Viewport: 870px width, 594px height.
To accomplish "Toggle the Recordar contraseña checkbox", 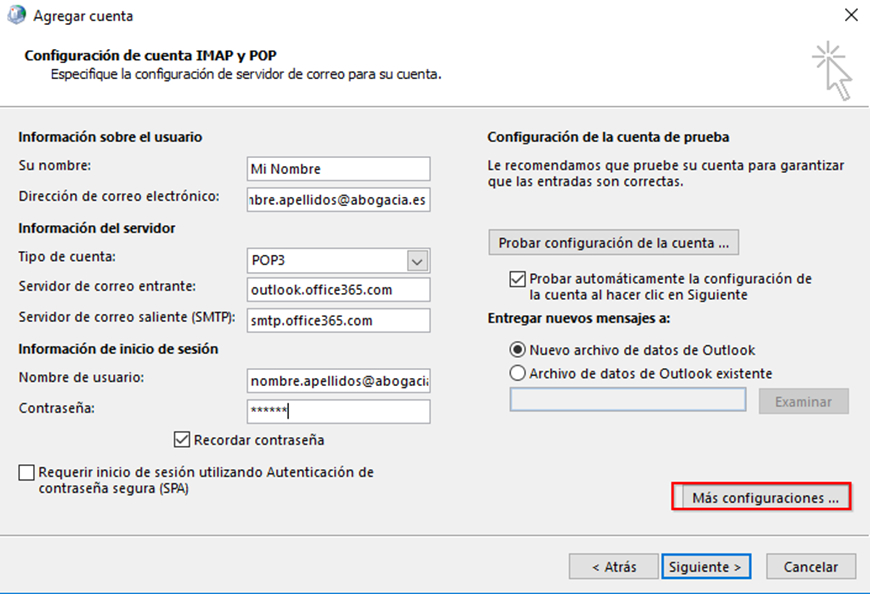I will click(x=182, y=439).
